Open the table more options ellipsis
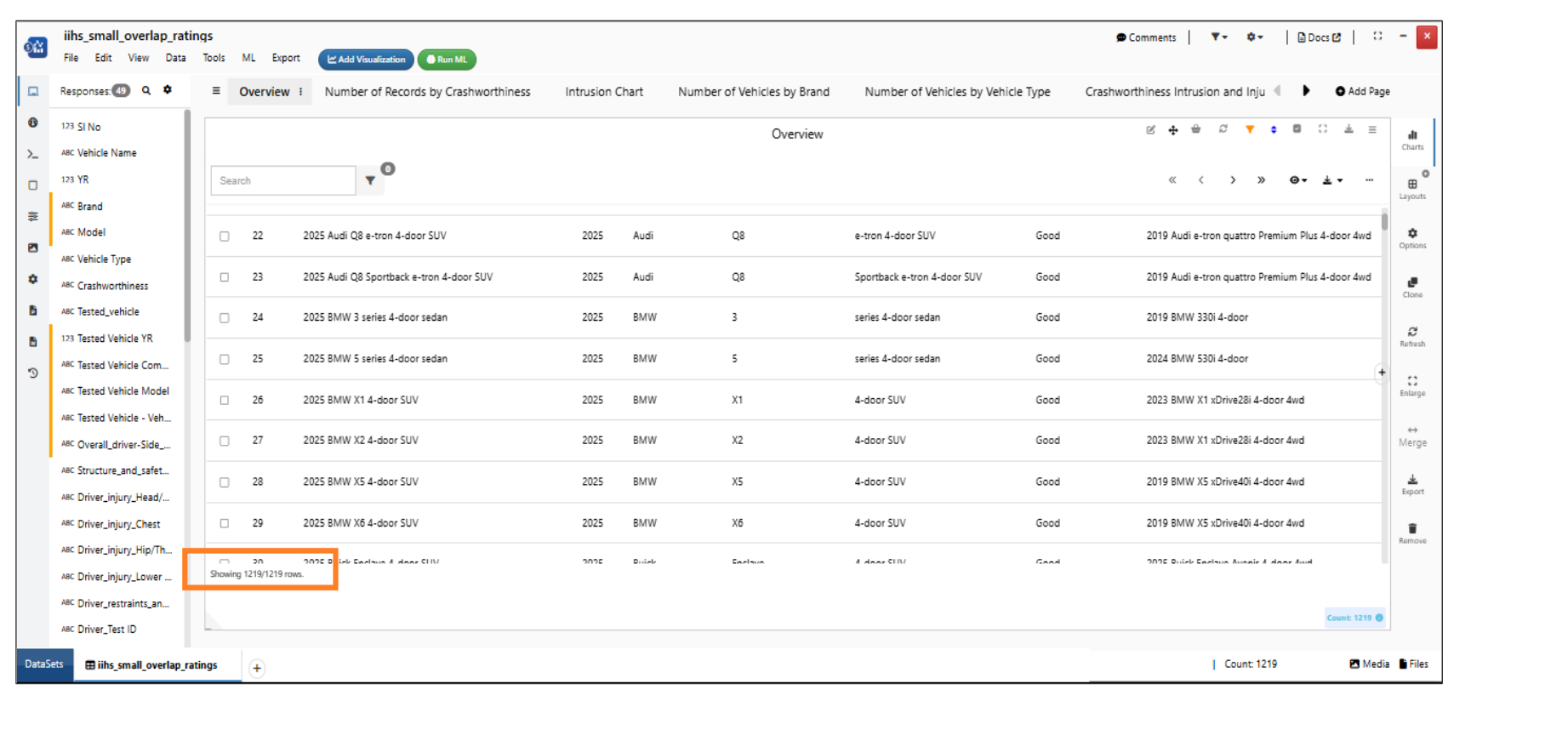The image size is (1568, 735). pyautogui.click(x=1369, y=180)
